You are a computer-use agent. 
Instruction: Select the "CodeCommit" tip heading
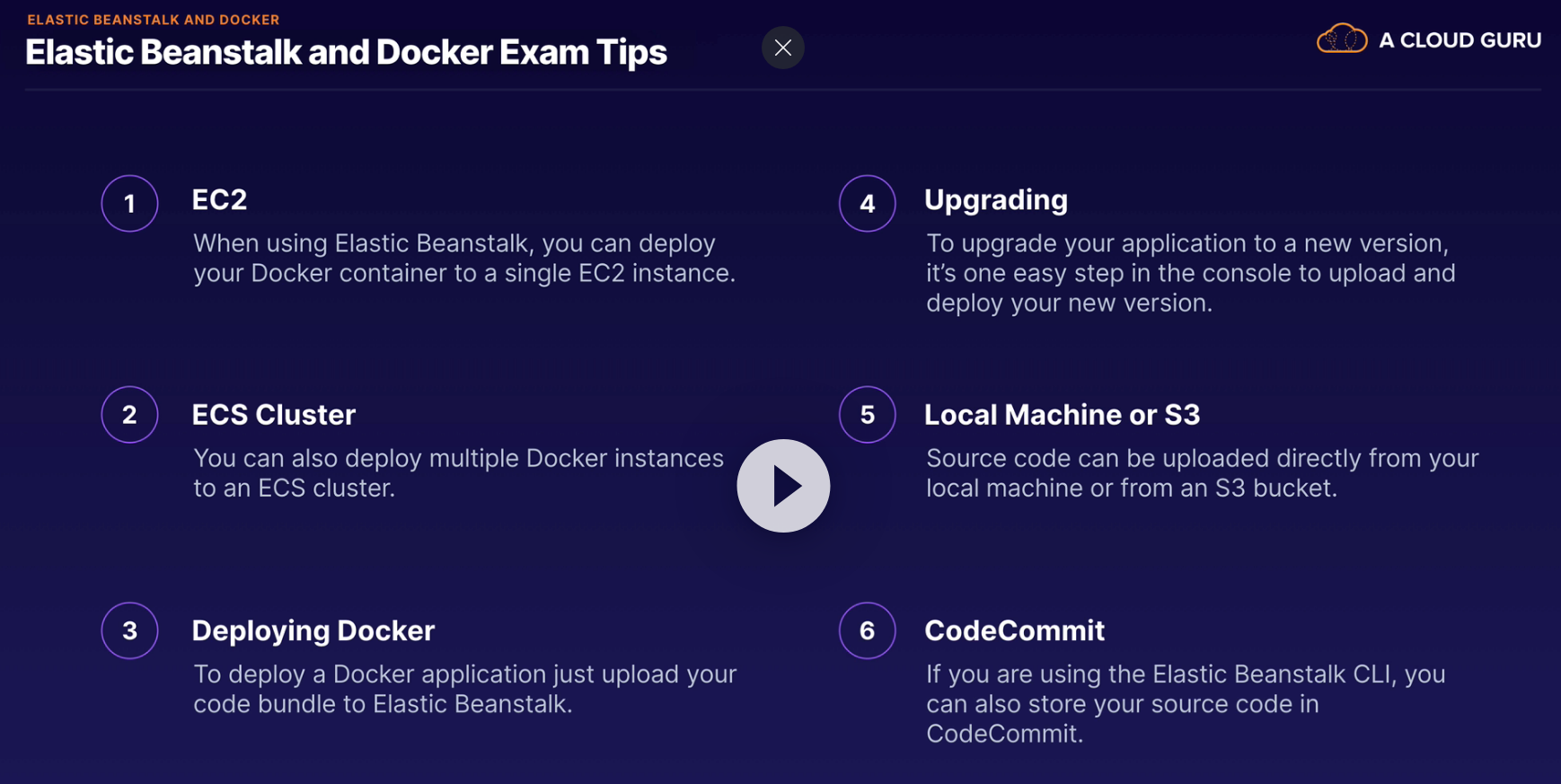pyautogui.click(x=1014, y=630)
